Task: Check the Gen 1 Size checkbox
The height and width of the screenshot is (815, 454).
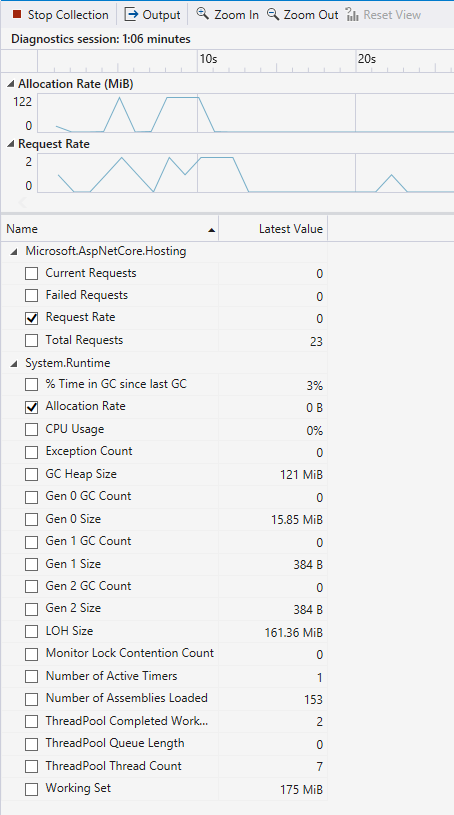Action: (32, 564)
